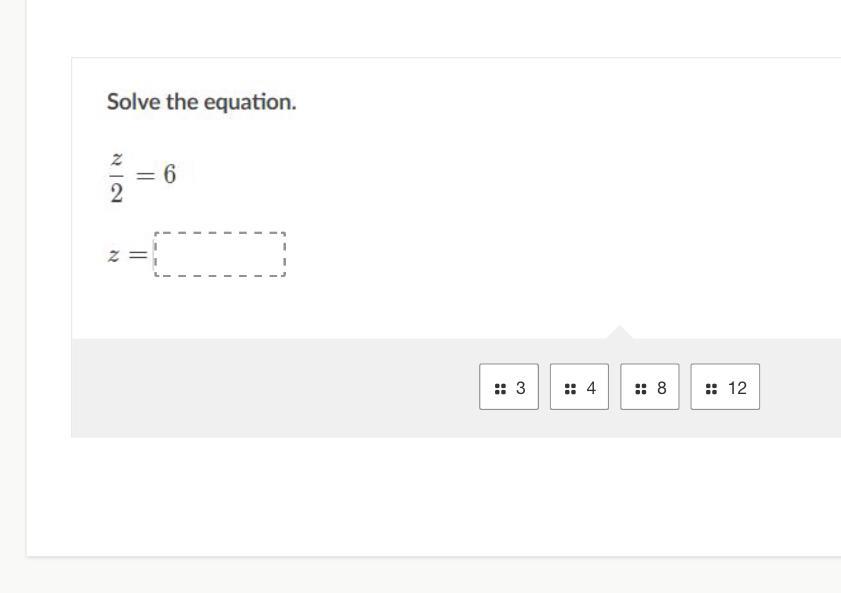The image size is (841, 593).
Task: Click the triangular pointer above the answer tray
Action: coord(619,333)
